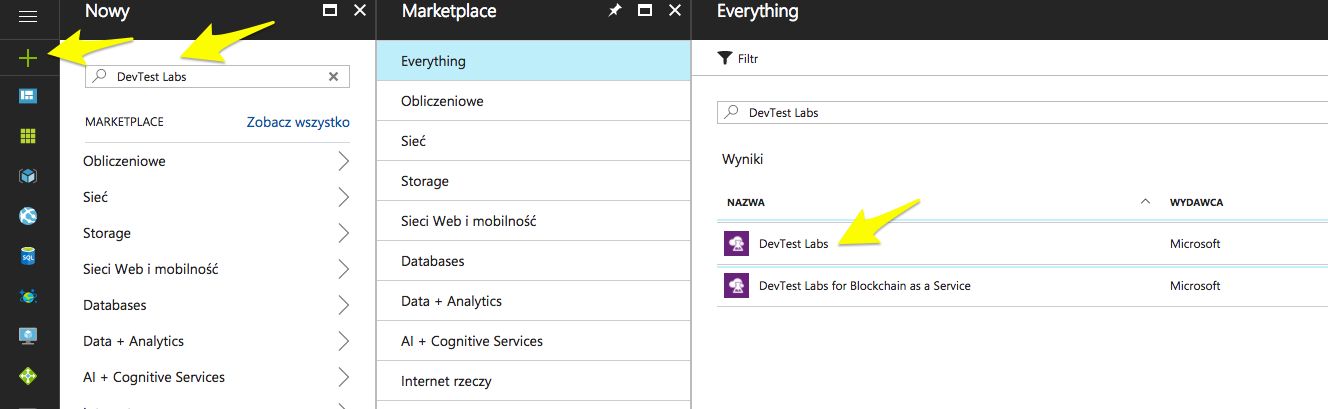Open the All resources grid icon
Screen dimensions: 1328x409
coord(28,136)
